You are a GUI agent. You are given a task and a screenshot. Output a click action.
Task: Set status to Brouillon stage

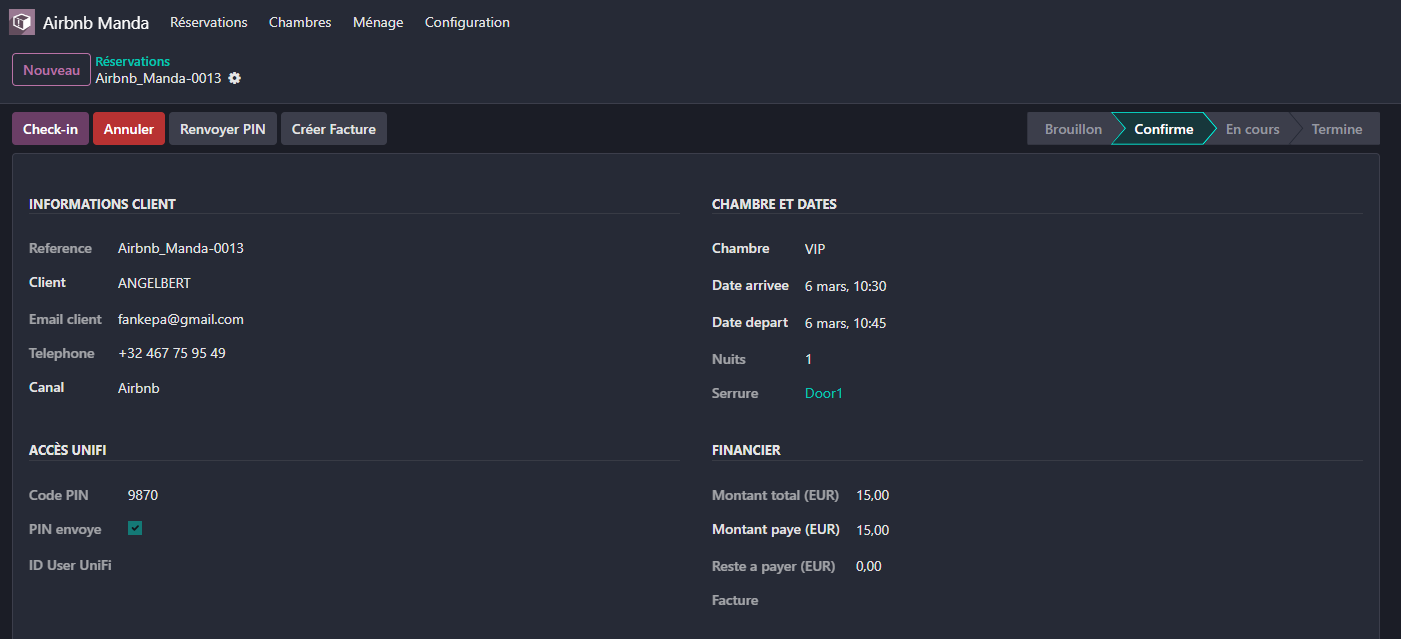point(1072,129)
